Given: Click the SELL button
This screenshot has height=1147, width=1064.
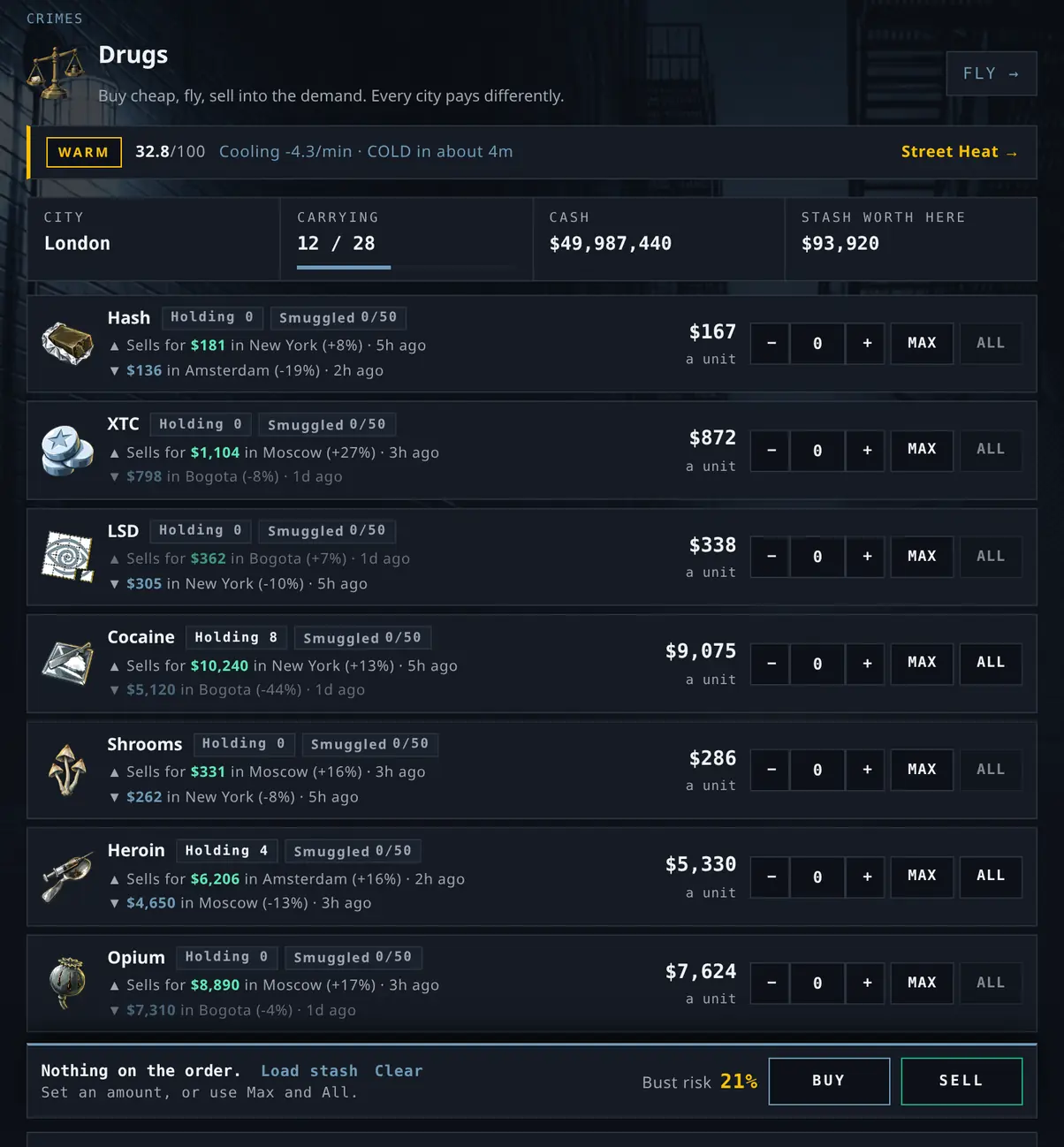Looking at the screenshot, I should tap(961, 1081).
